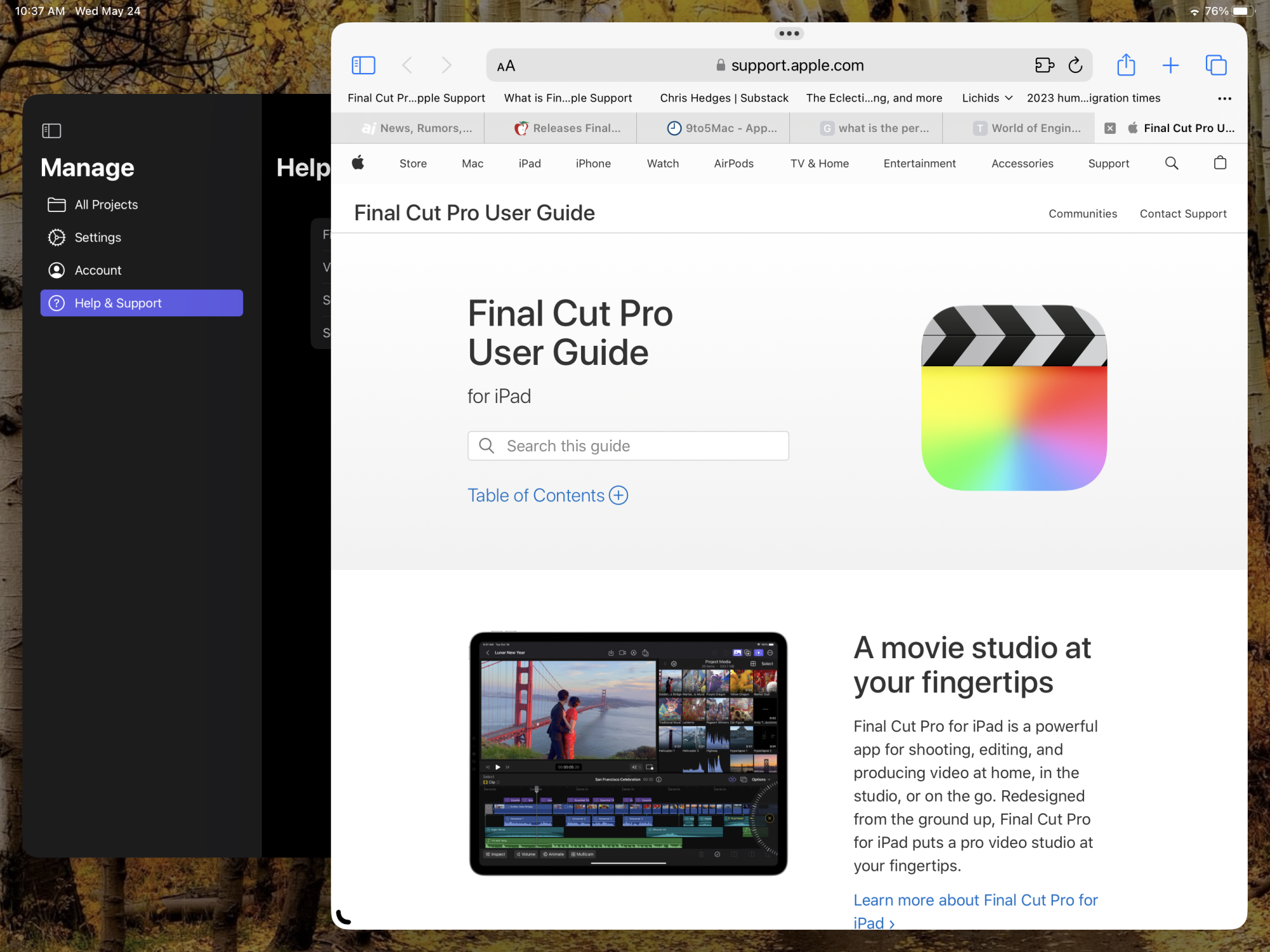Open iPad in Apple navigation
1270x952 pixels.
pos(530,164)
